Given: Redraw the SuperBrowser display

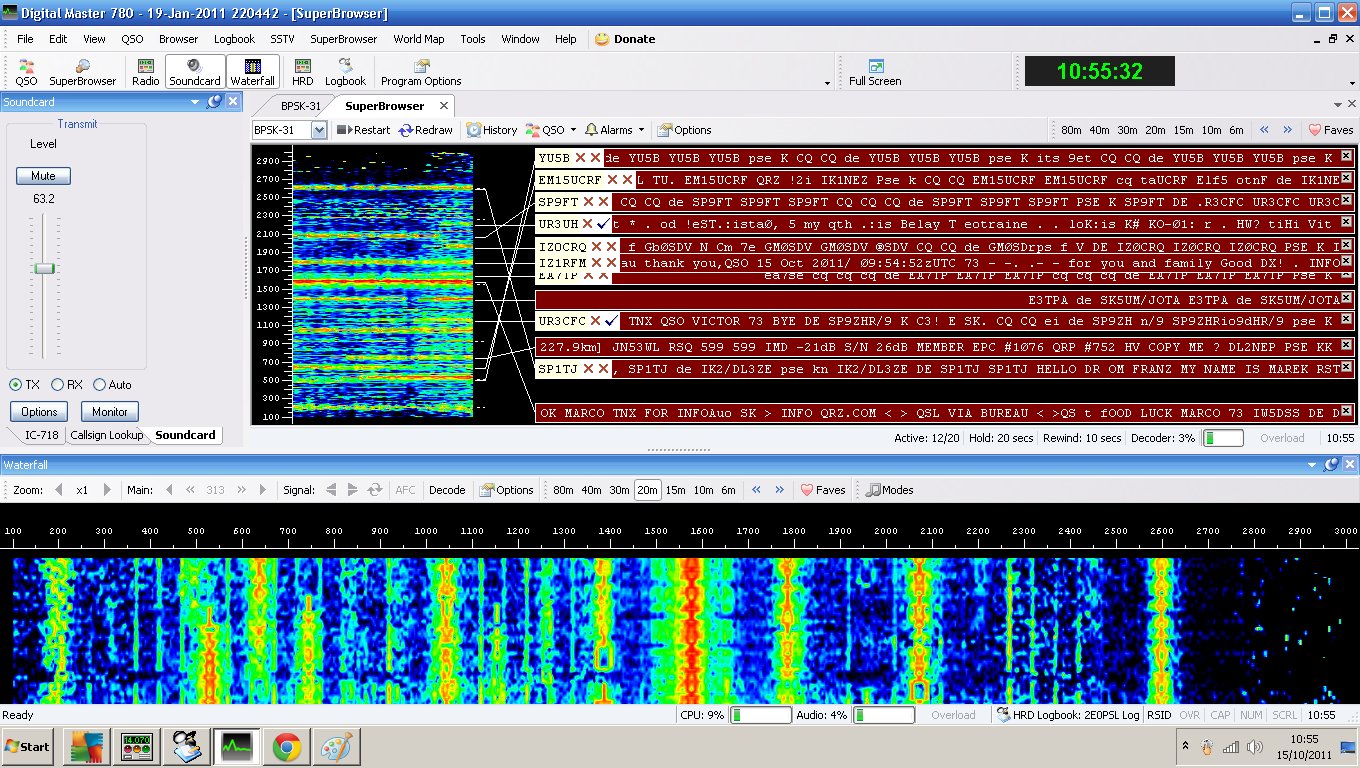Looking at the screenshot, I should 426,130.
